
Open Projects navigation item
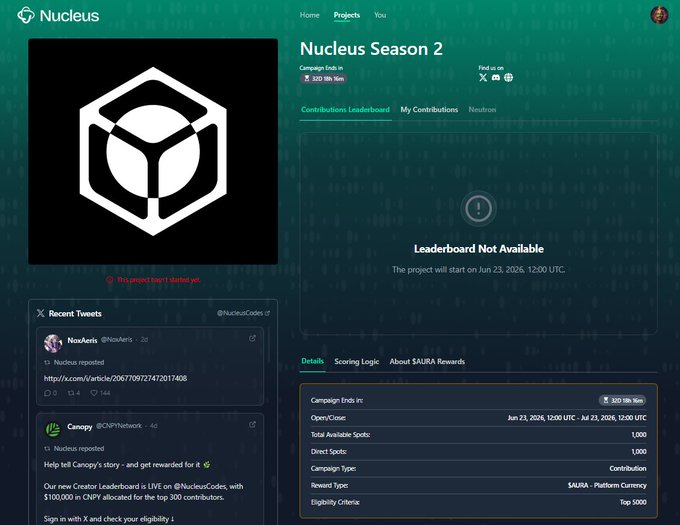(347, 15)
